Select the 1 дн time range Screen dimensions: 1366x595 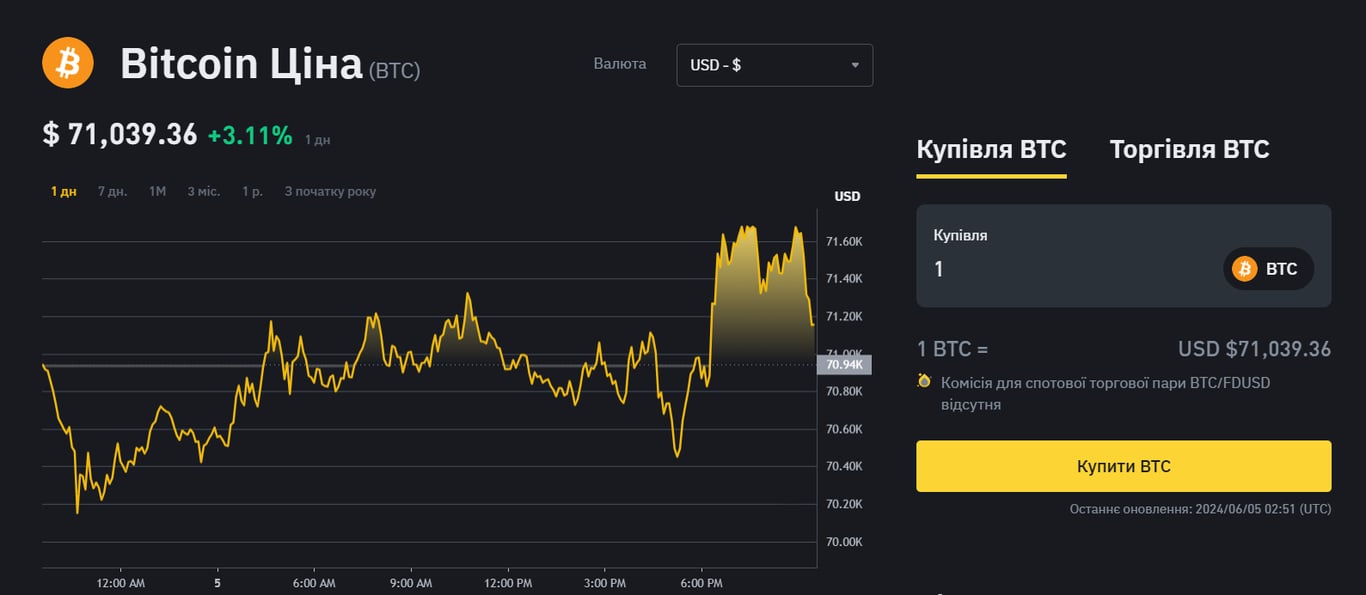(x=62, y=191)
